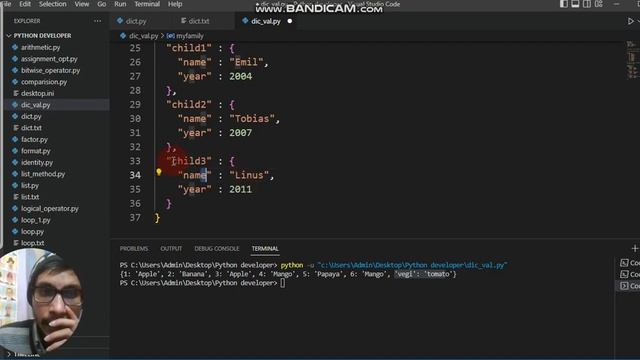
Task: Open desktop.ini in Explorer
Action: [37, 93]
